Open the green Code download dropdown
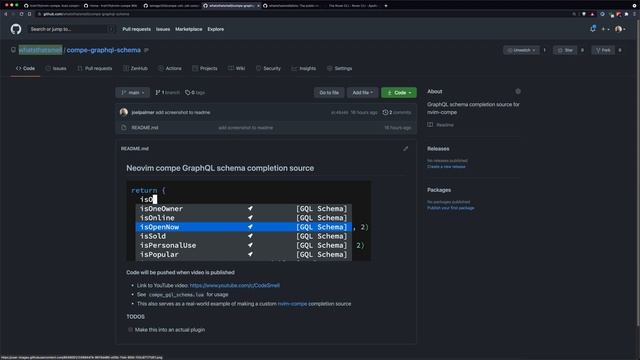This screenshot has width=640, height=360. point(399,93)
